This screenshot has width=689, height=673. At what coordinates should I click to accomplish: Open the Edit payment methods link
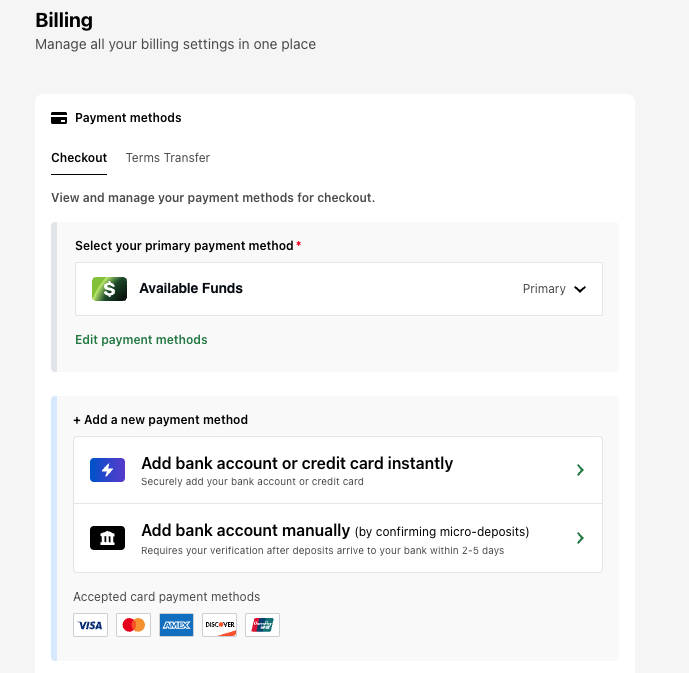pyautogui.click(x=141, y=340)
